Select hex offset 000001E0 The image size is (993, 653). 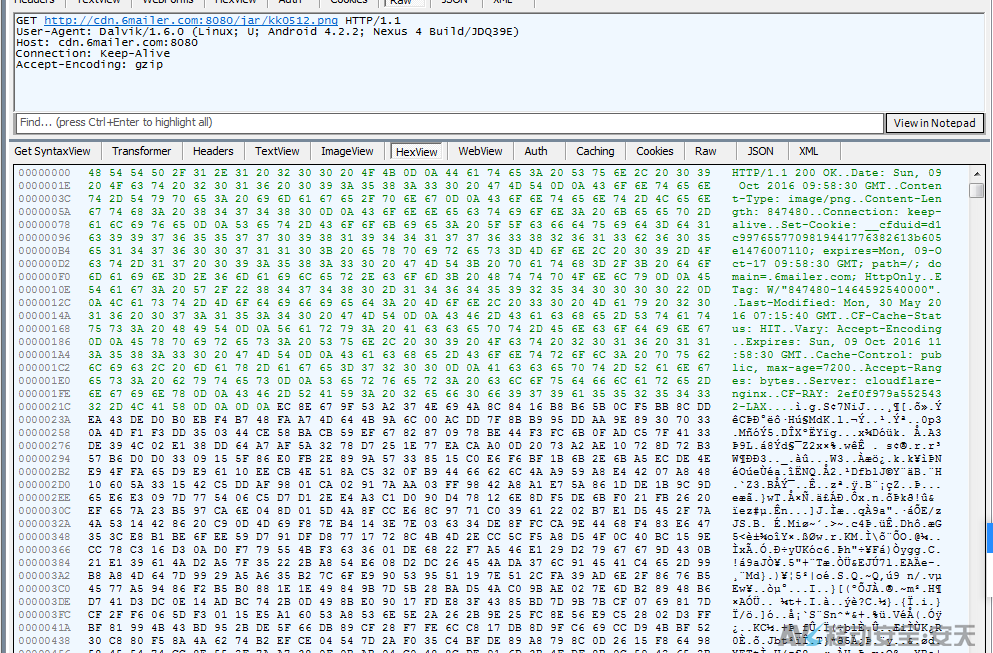coord(44,381)
